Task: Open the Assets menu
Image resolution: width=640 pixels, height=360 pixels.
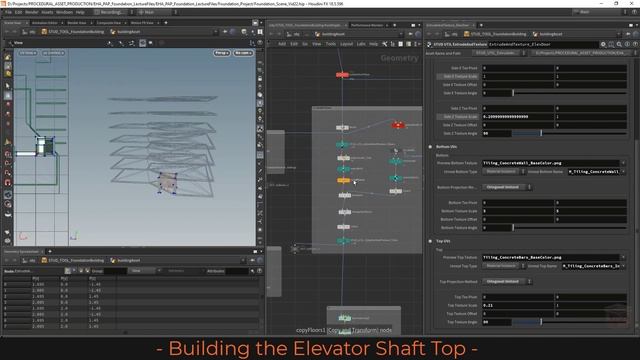Action: (x=47, y=12)
